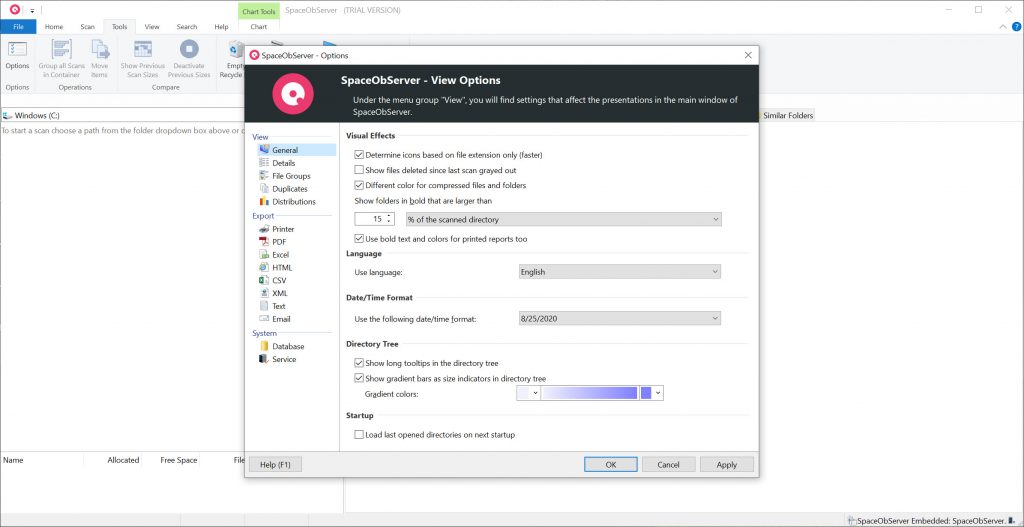This screenshot has height=527, width=1024.
Task: Click the Cancel button
Action: click(x=669, y=465)
